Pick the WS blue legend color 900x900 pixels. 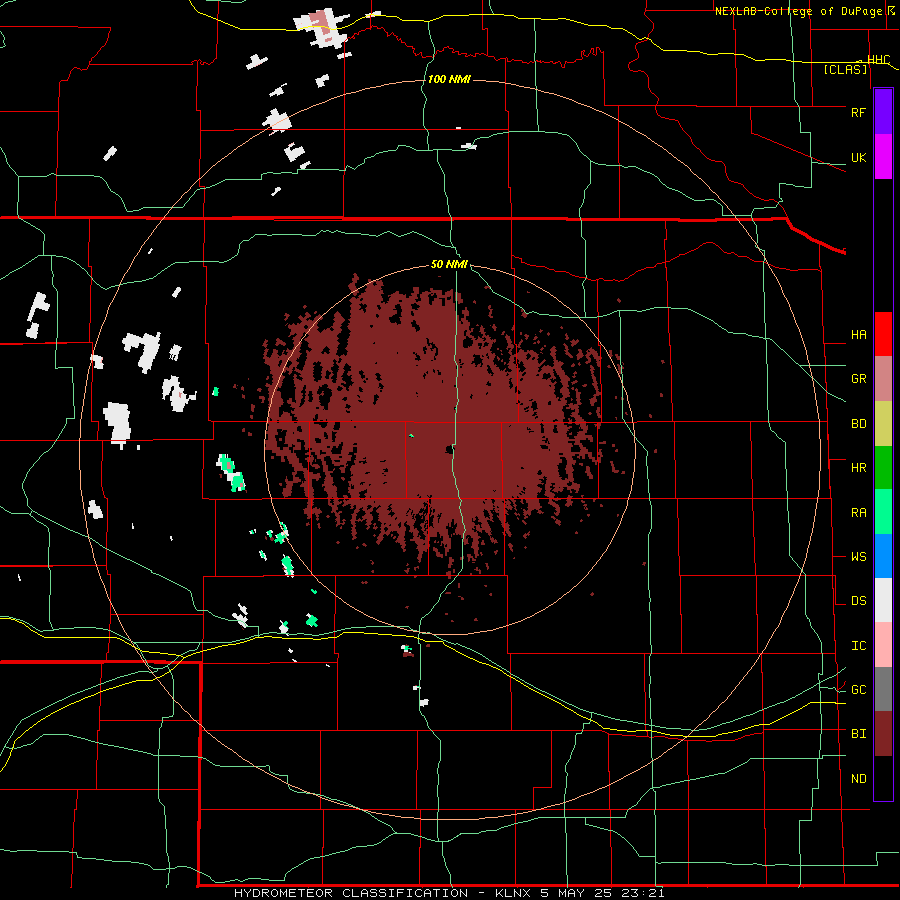tap(883, 556)
